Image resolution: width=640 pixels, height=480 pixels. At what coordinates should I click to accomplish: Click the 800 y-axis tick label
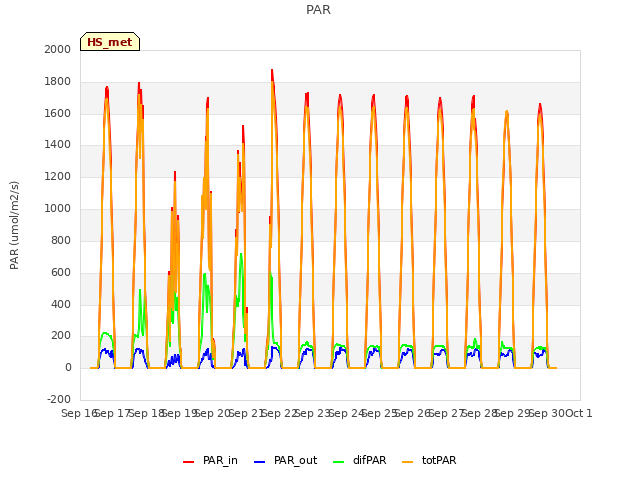coord(61,240)
